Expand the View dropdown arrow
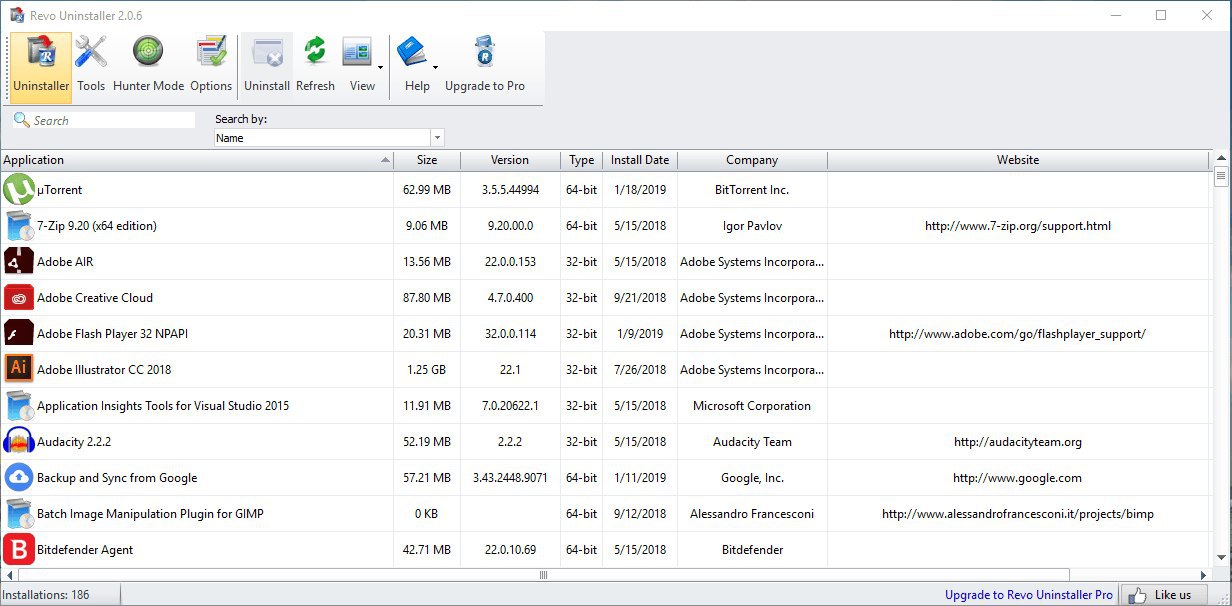Viewport: 1232px width, 606px height. (x=380, y=68)
